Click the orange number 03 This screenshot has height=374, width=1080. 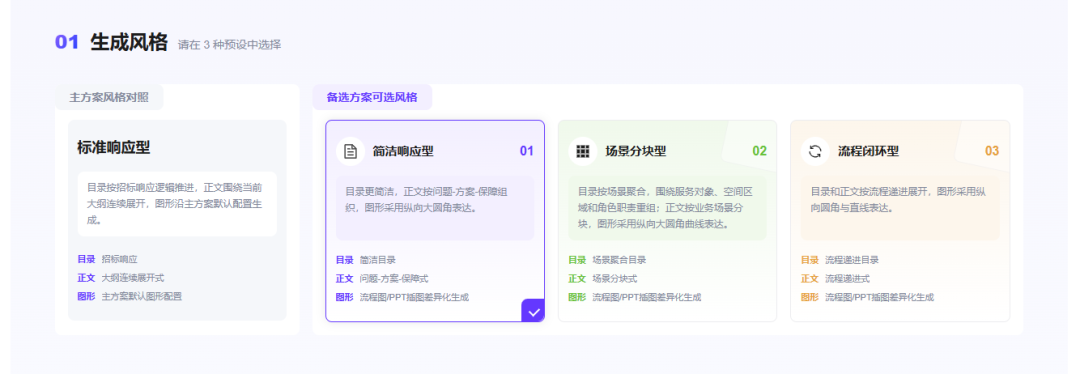pyautogui.click(x=992, y=152)
